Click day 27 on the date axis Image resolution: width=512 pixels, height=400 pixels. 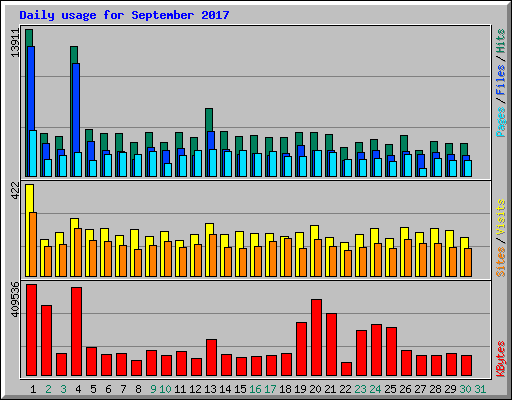point(420,389)
